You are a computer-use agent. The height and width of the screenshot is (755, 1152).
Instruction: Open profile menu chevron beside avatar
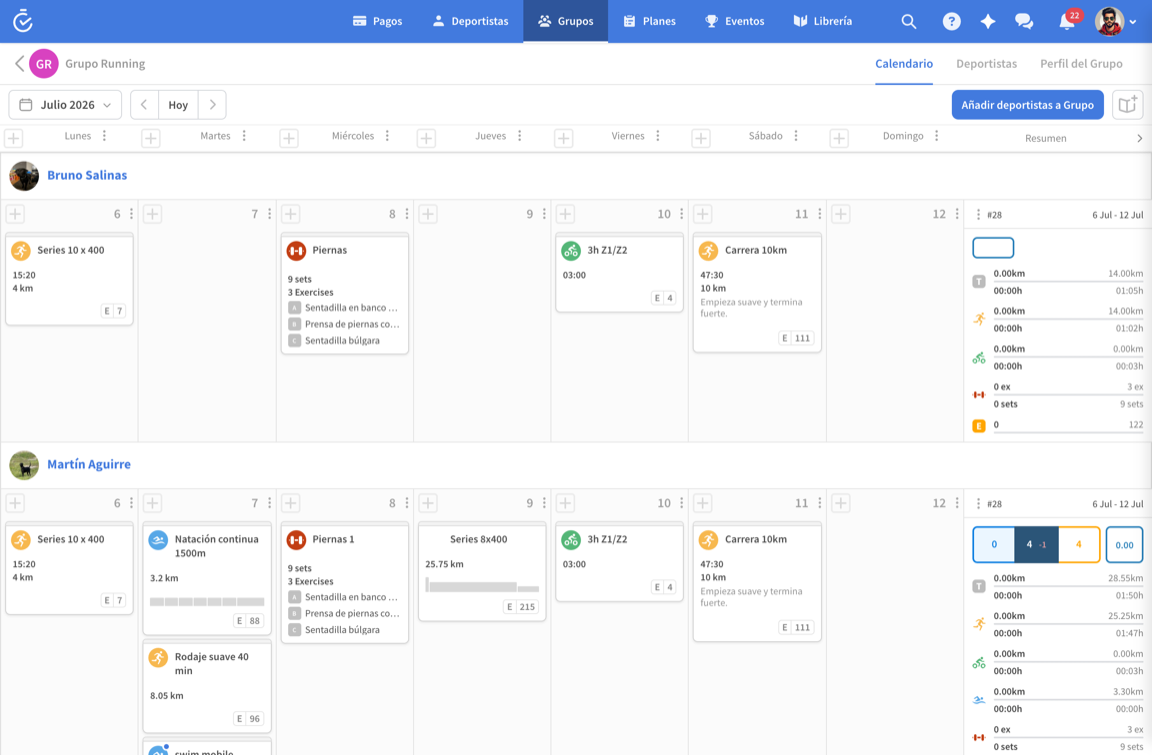[x=1133, y=22]
